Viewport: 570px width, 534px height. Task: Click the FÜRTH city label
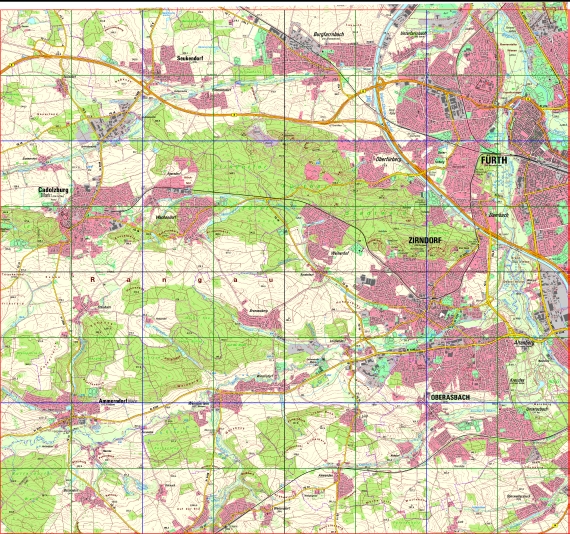(x=494, y=160)
